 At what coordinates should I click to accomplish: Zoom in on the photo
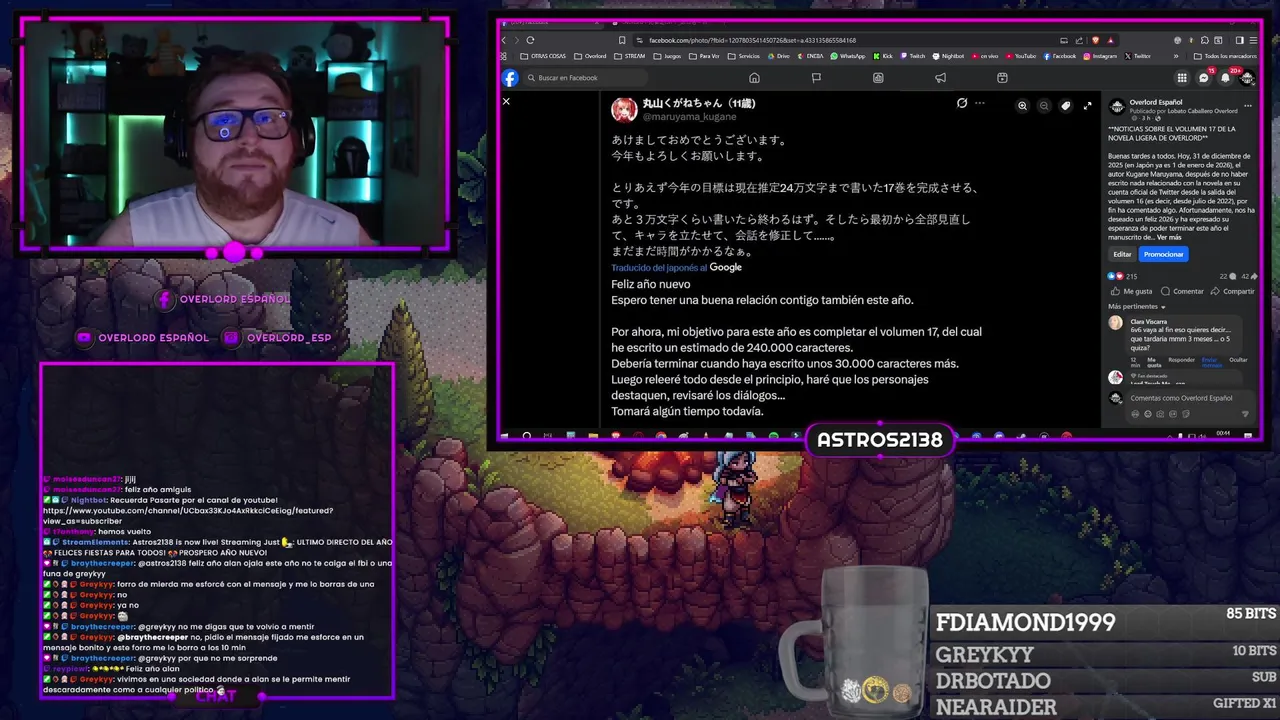pos(1022,105)
